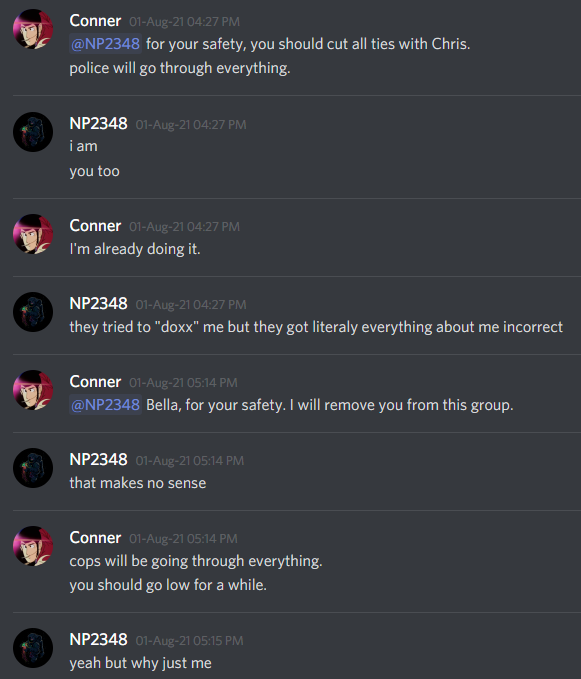581x679 pixels.
Task: Click Conner's avatar next to 'cops will be going through'
Action: point(33,546)
